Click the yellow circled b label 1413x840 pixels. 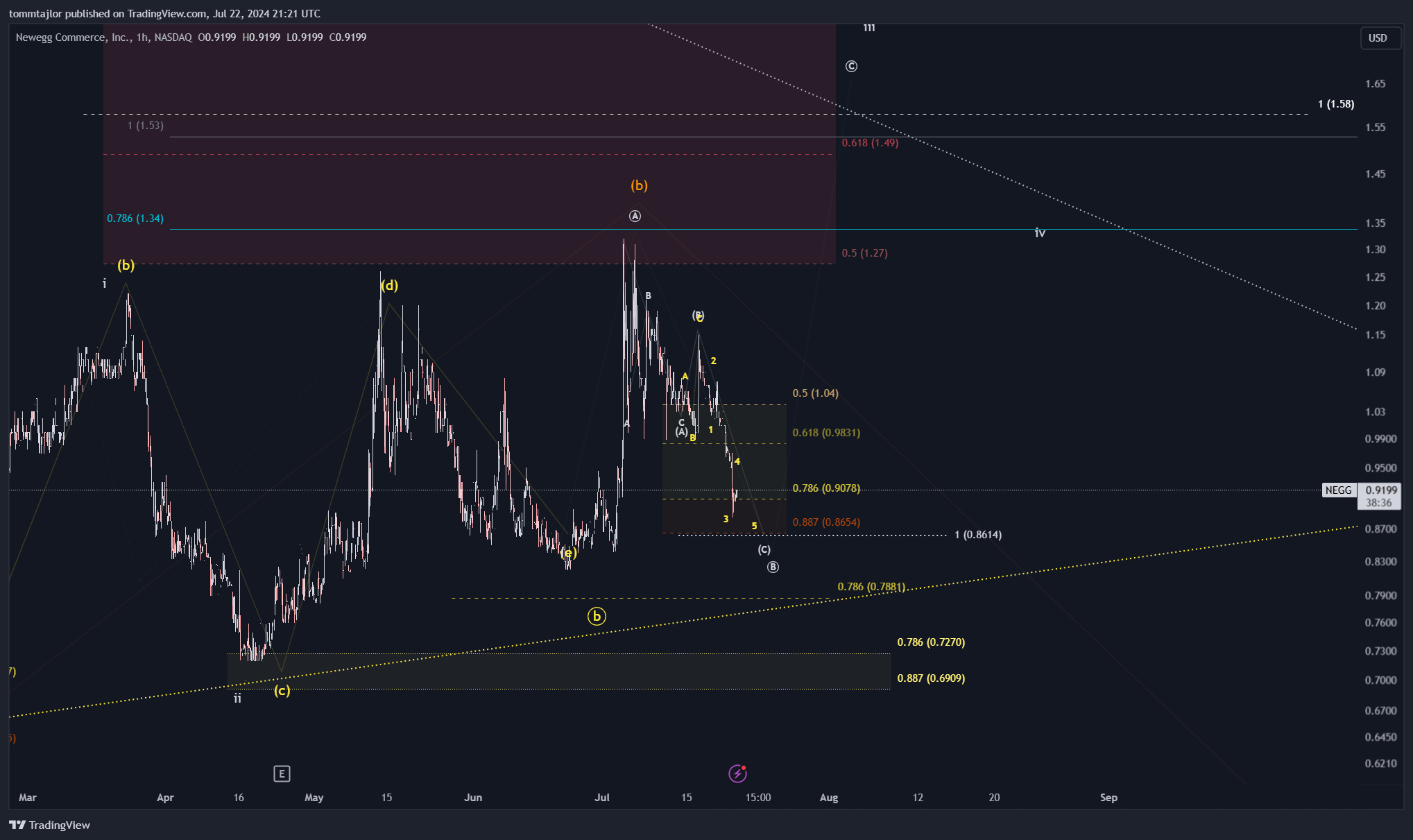[597, 616]
